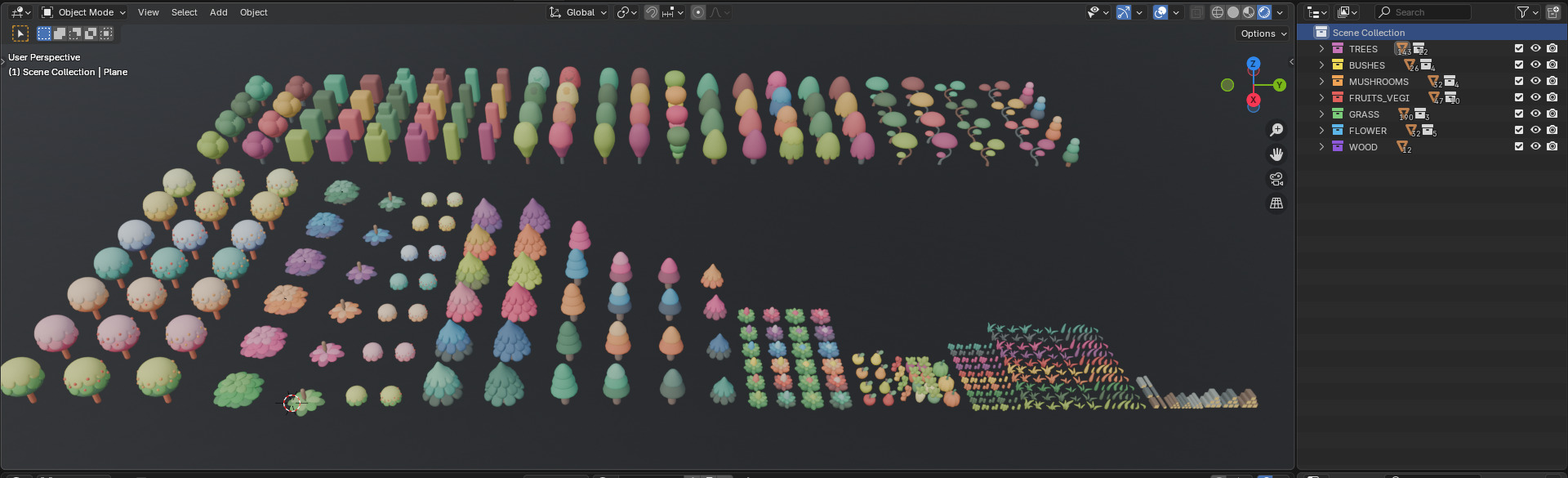Expand the viewport toolbar arrow at left edge
The image size is (1568, 478).
[x=2, y=61]
